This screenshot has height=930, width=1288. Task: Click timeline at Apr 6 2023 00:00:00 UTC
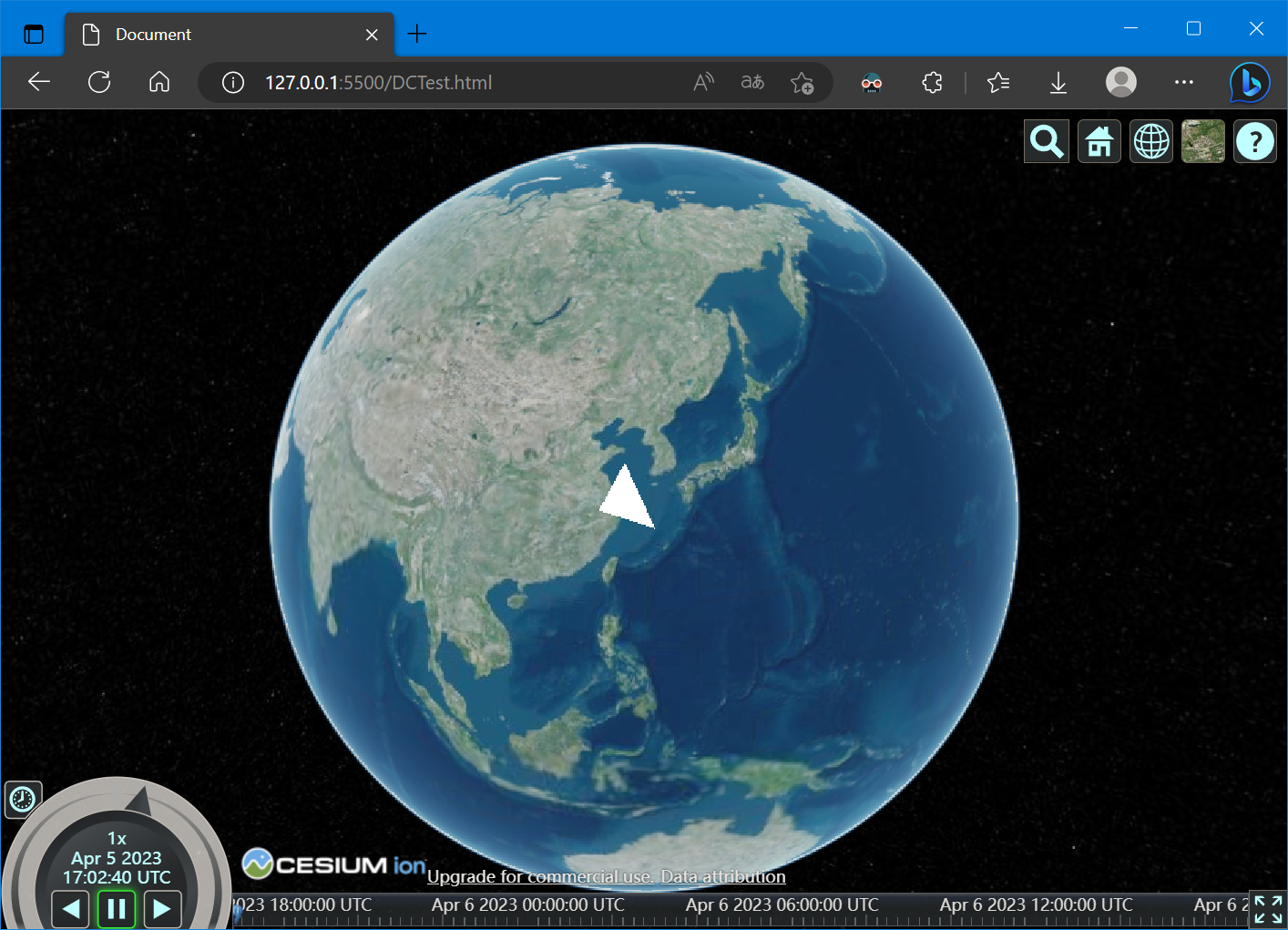[x=528, y=904]
